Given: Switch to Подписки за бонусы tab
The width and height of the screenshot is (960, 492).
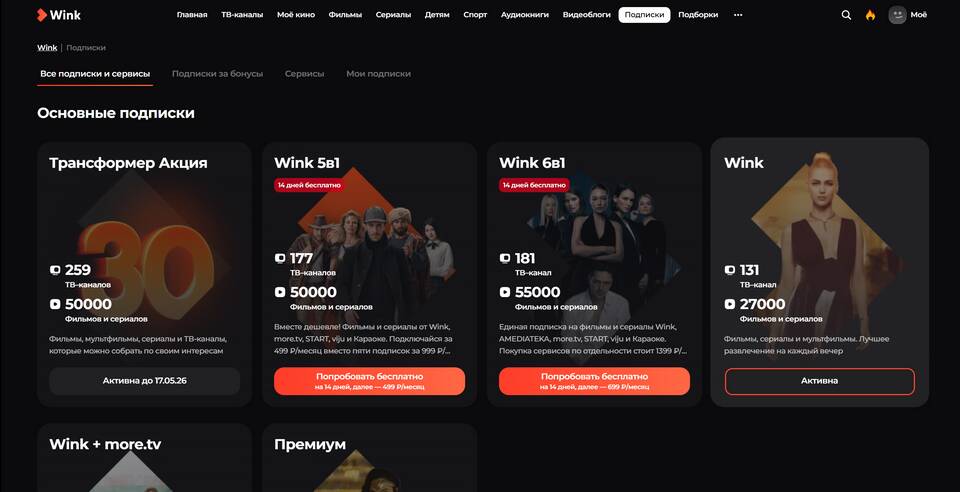Looking at the screenshot, I should (x=217, y=73).
